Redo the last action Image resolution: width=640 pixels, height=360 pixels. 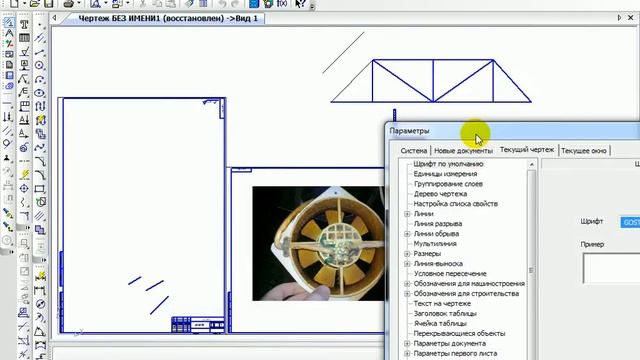(236, 3)
